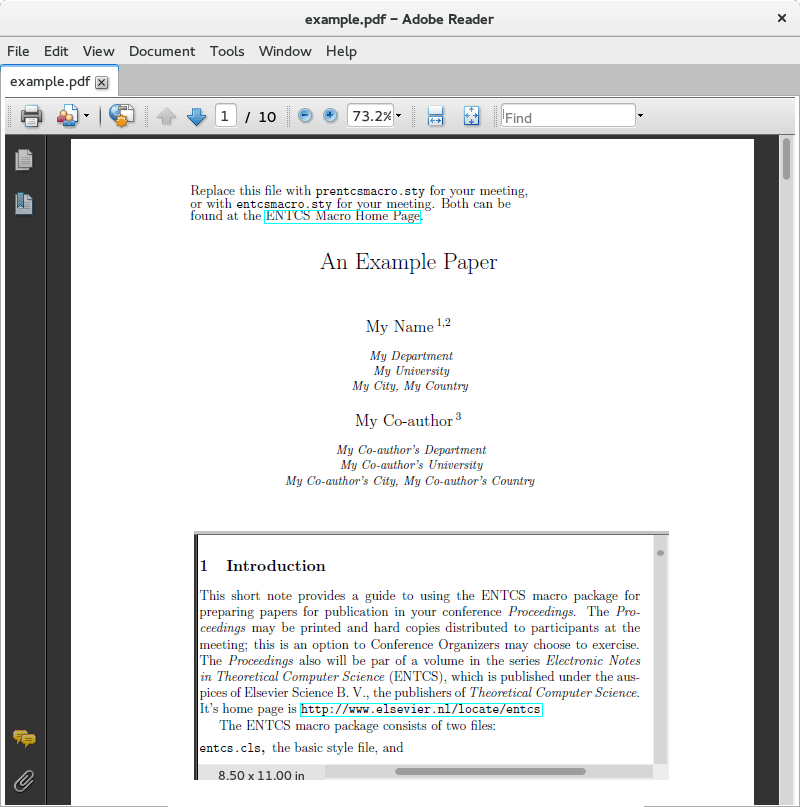
Task: Open the View menu
Action: (x=98, y=51)
